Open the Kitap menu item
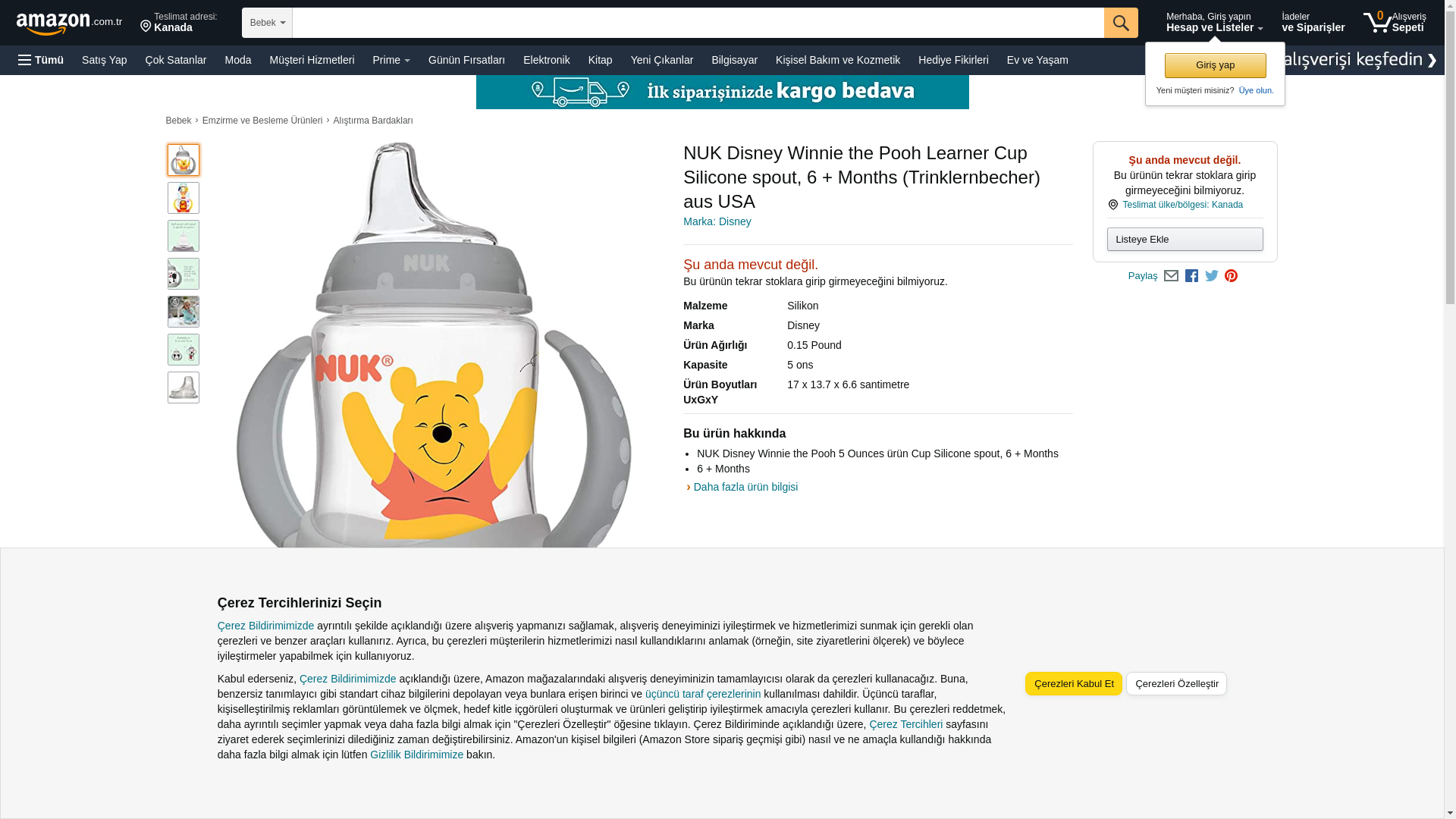 coord(600,60)
